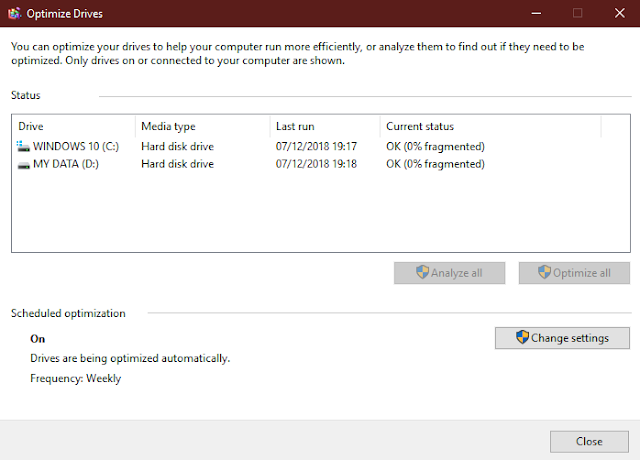Close the dialog with the Close button
The width and height of the screenshot is (640, 460).
[x=589, y=441]
